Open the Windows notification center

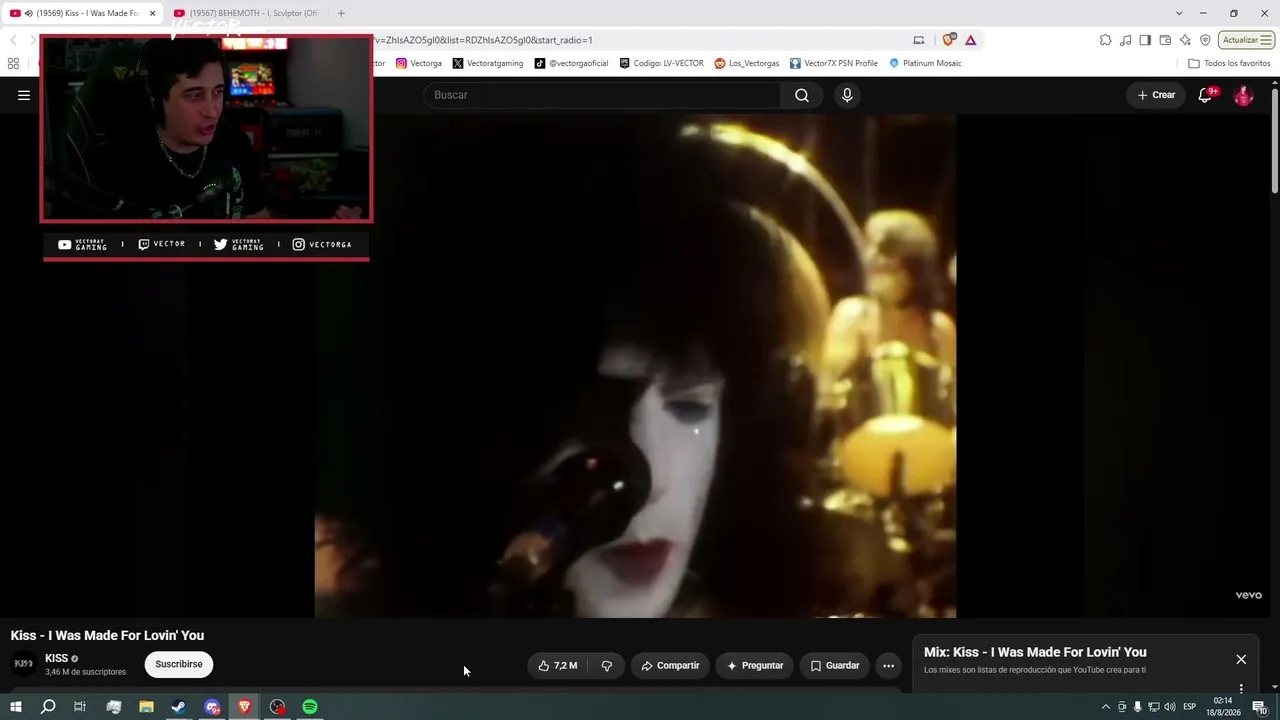1260,707
